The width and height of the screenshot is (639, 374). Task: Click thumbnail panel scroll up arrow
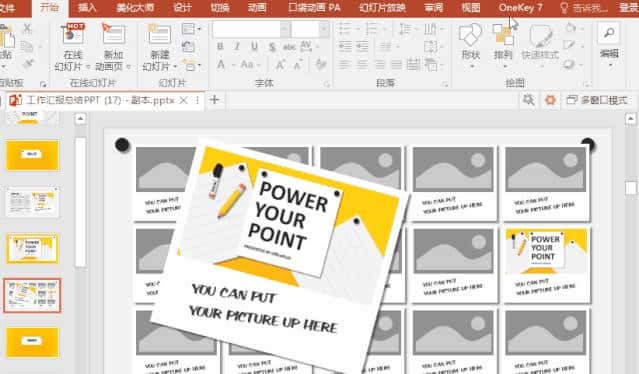[x=80, y=119]
